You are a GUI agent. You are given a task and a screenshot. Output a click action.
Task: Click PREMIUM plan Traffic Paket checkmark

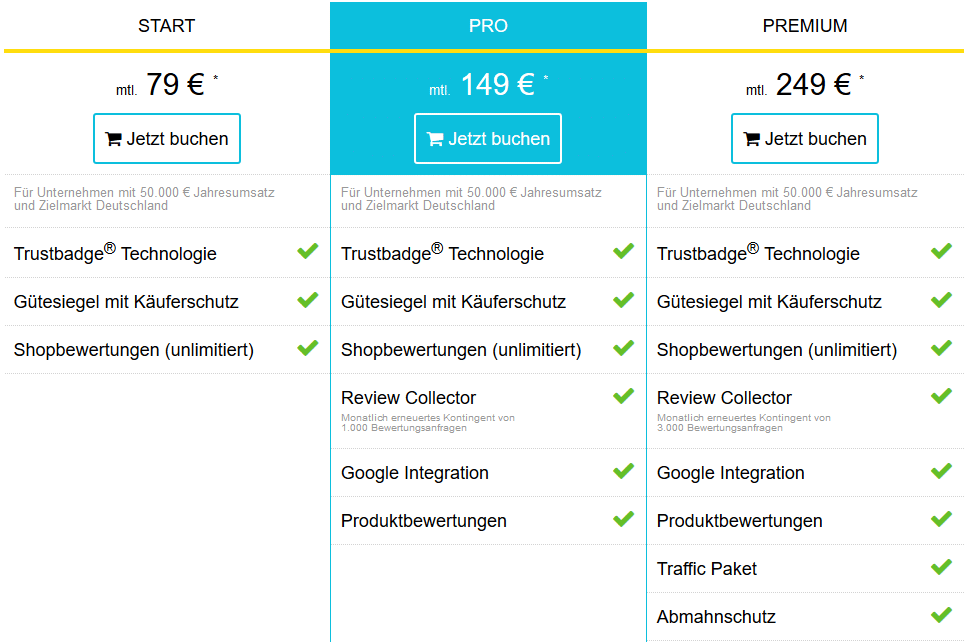941,566
